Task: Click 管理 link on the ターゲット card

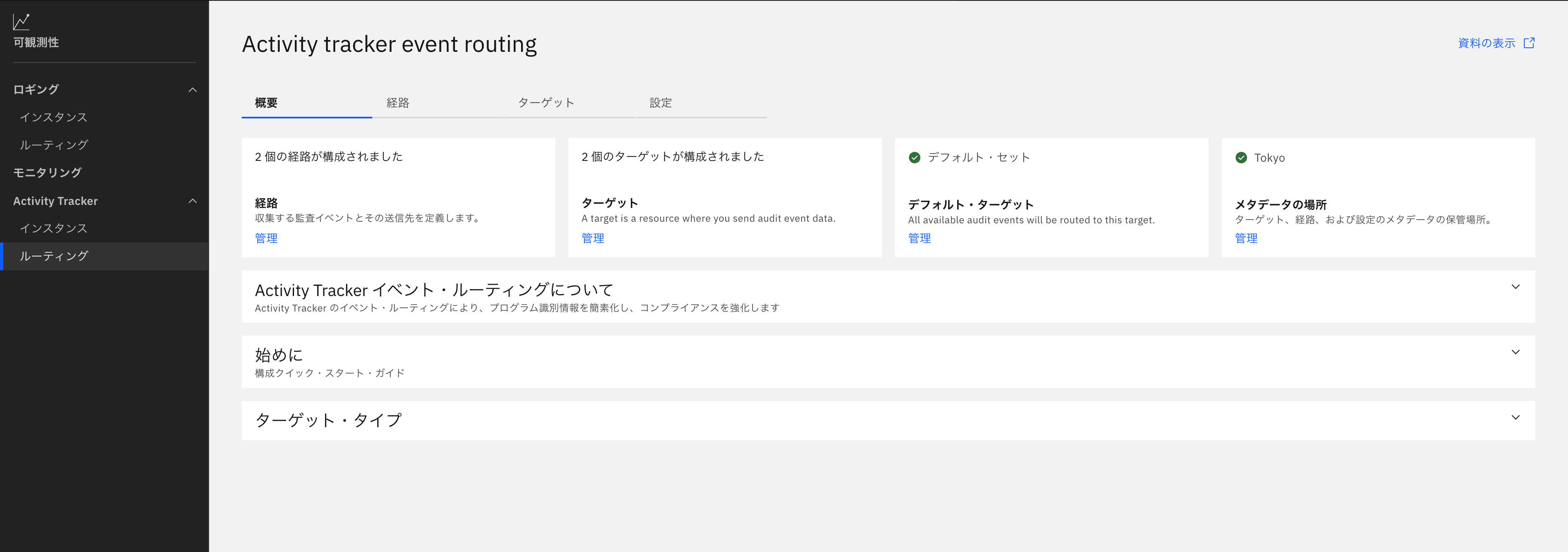Action: (x=593, y=238)
